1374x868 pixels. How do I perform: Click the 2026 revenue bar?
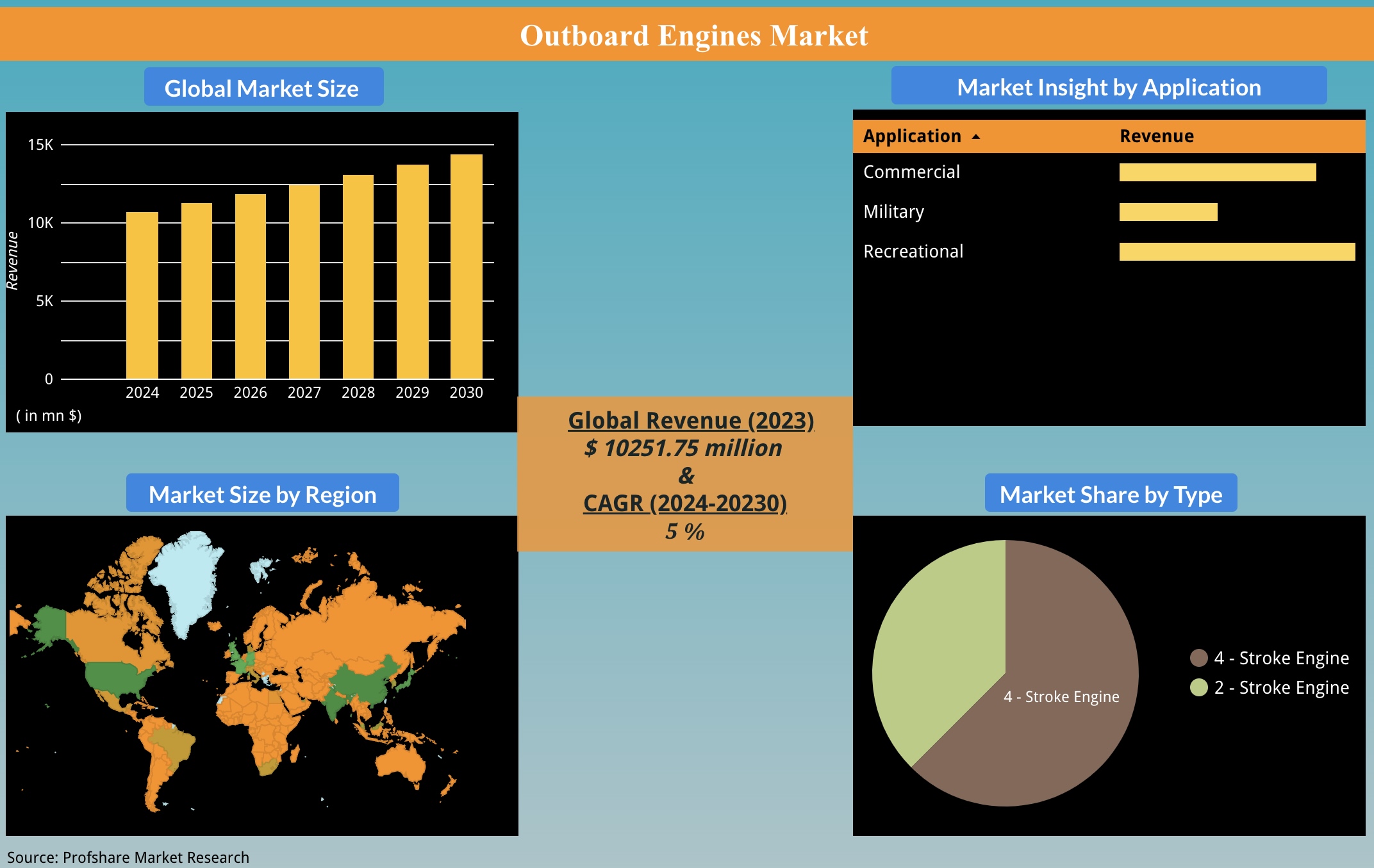(x=251, y=286)
